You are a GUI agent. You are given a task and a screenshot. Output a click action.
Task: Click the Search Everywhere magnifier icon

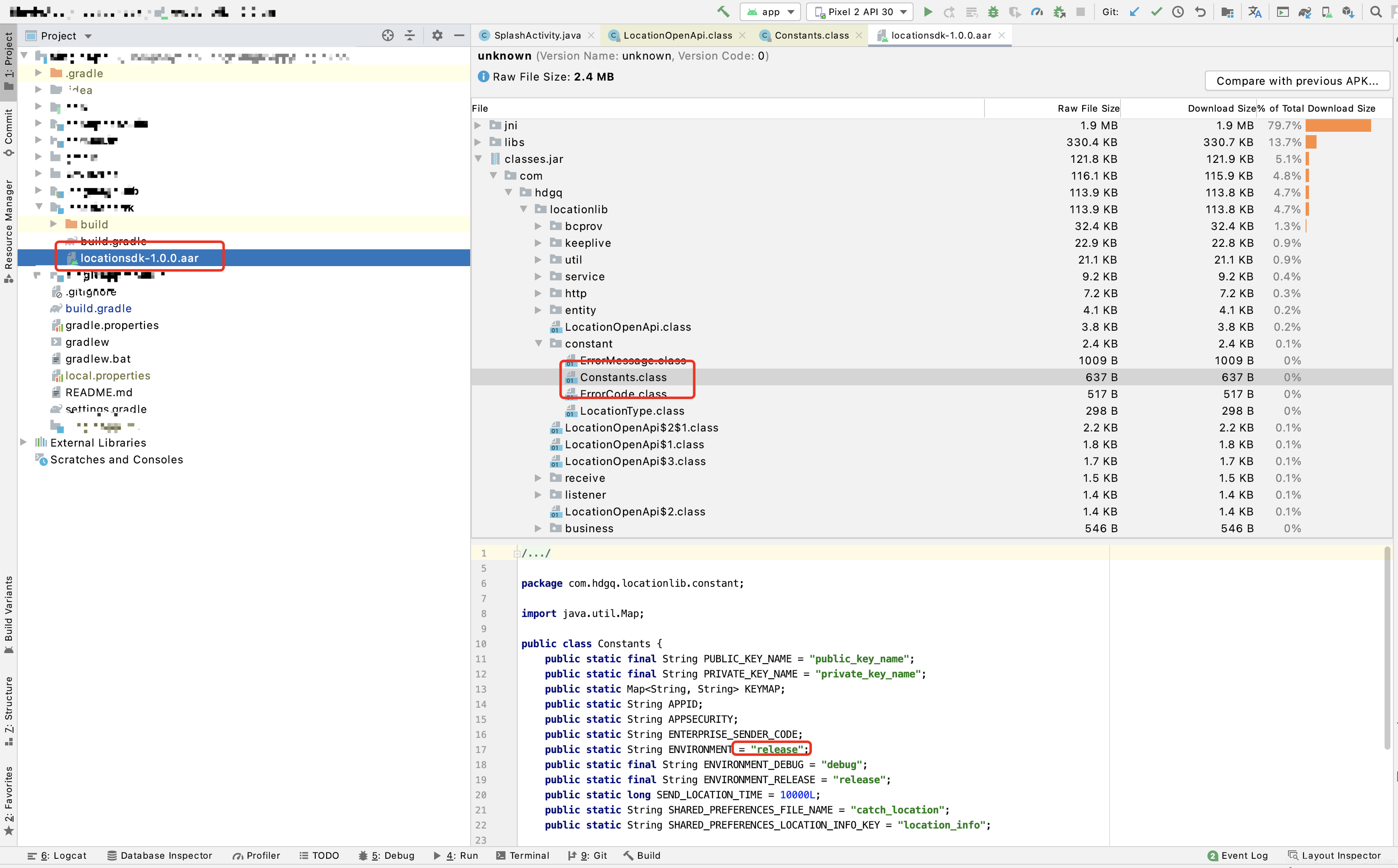click(1376, 11)
